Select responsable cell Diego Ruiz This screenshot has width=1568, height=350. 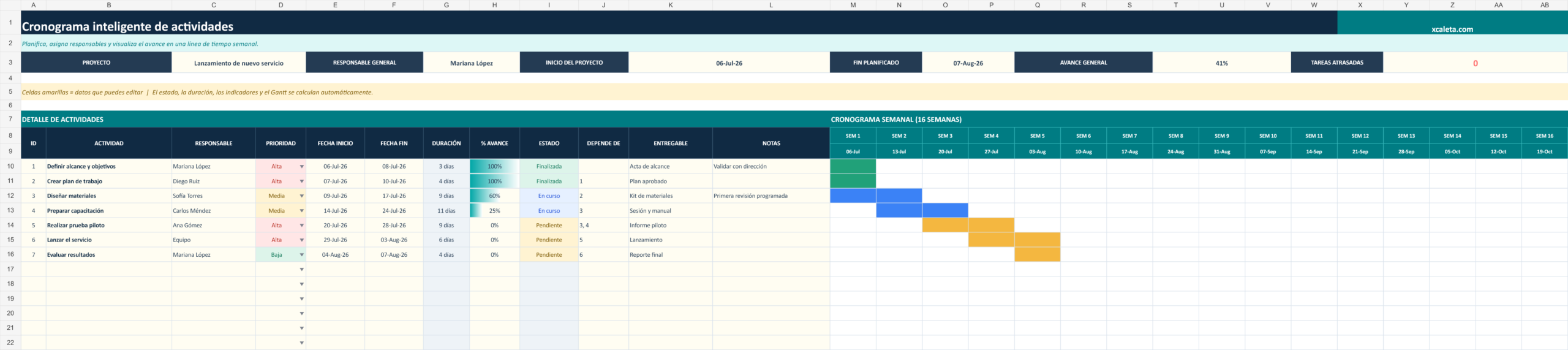pos(214,181)
